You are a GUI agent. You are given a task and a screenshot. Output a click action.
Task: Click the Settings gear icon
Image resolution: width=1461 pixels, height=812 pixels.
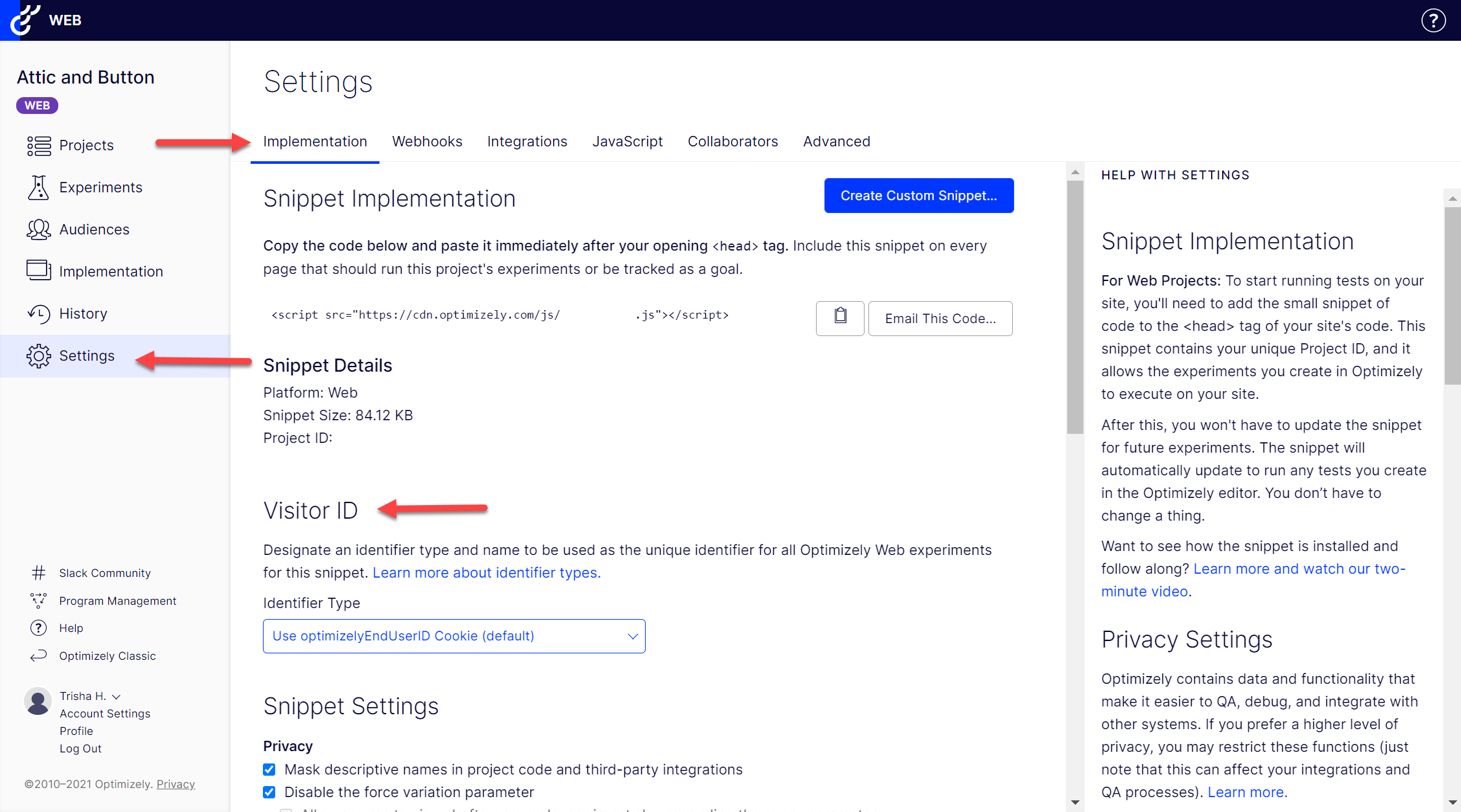coord(39,356)
